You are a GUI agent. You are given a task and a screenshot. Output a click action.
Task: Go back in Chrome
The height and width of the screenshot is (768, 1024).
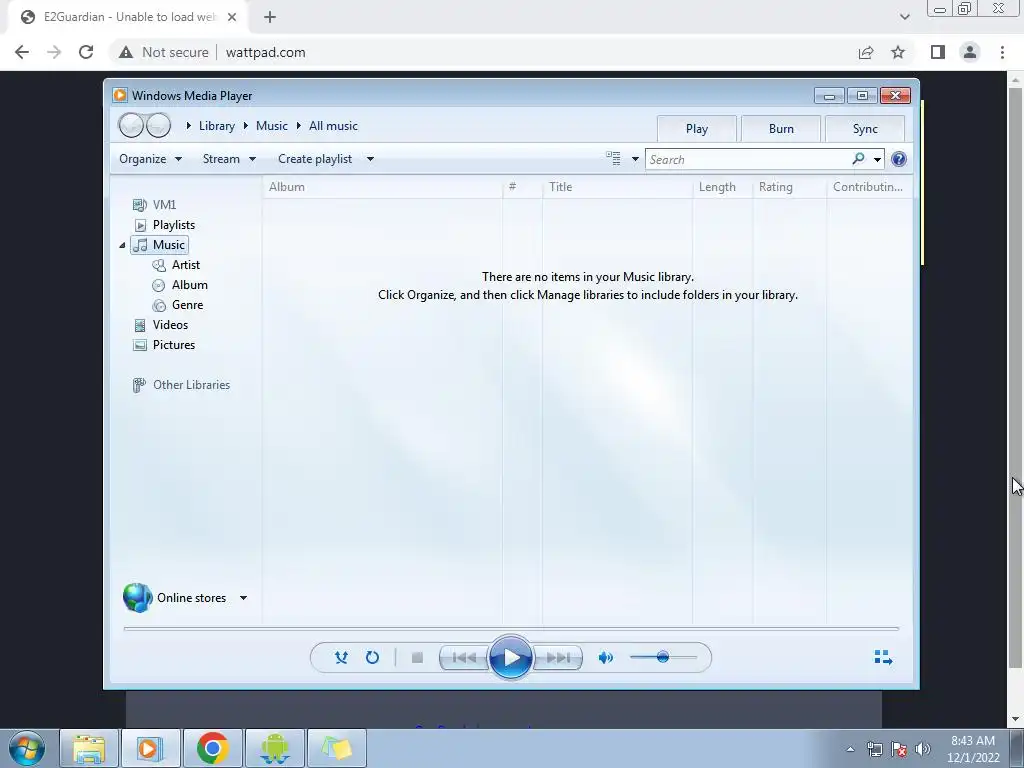click(22, 52)
